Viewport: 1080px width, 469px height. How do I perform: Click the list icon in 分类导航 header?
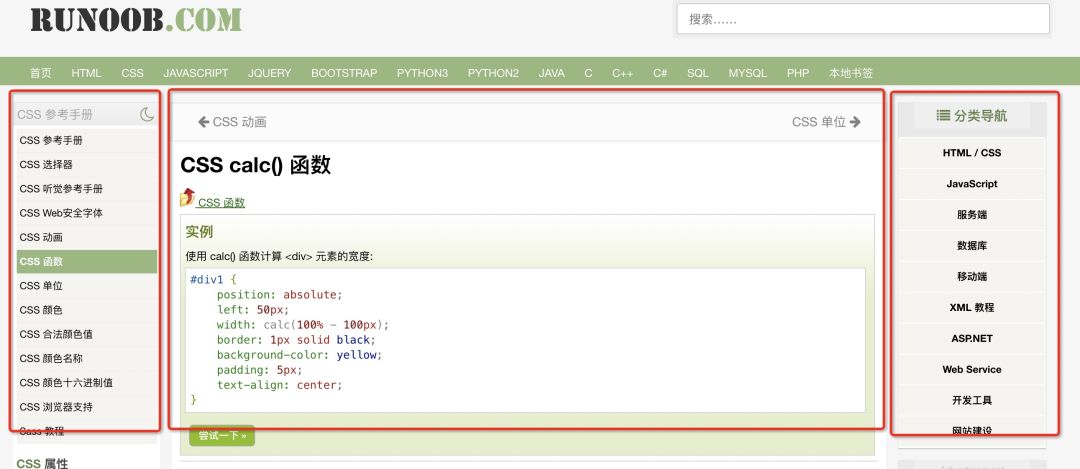click(x=943, y=116)
